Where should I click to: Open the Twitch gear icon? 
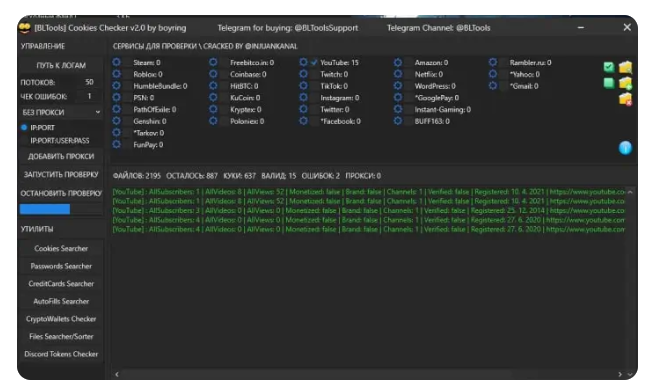pyautogui.click(x=303, y=74)
